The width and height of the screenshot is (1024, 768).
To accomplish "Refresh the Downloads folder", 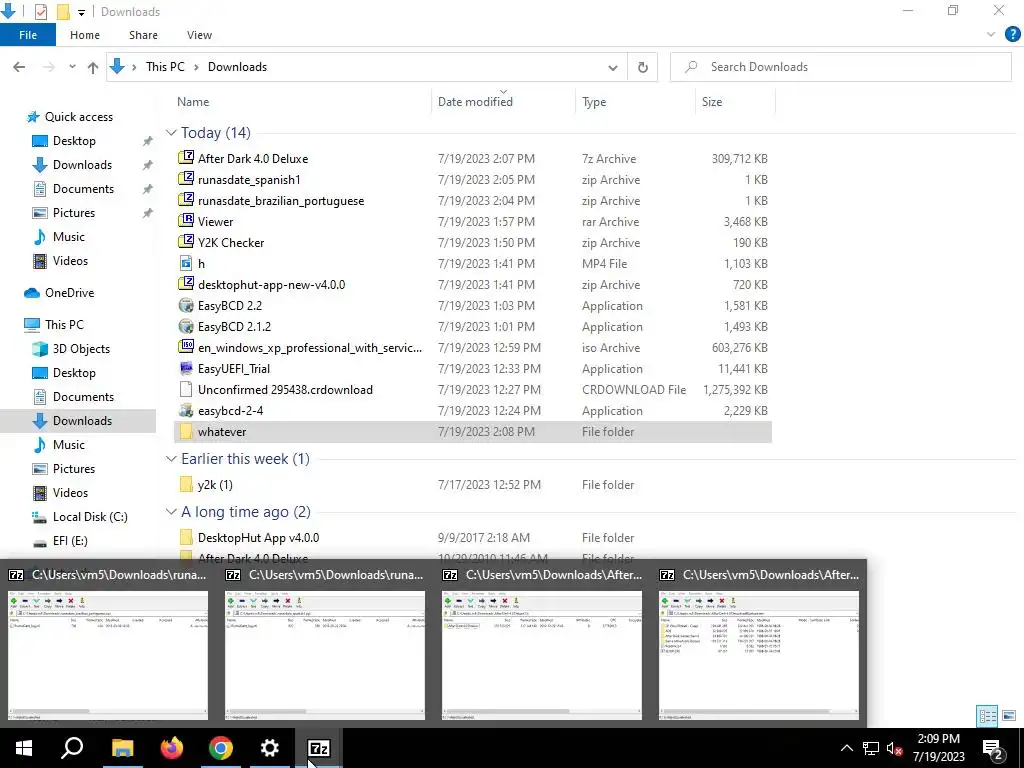I will coord(643,67).
